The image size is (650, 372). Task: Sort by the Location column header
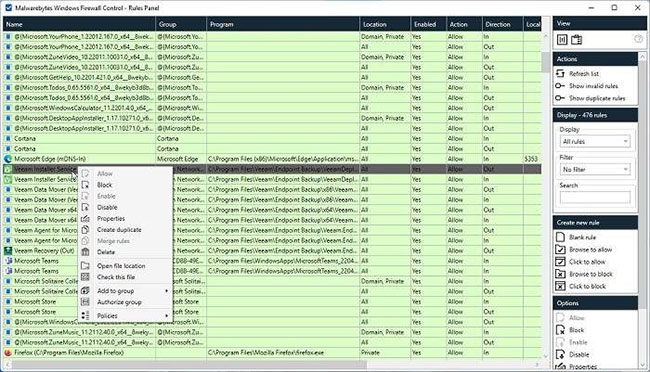click(x=385, y=24)
